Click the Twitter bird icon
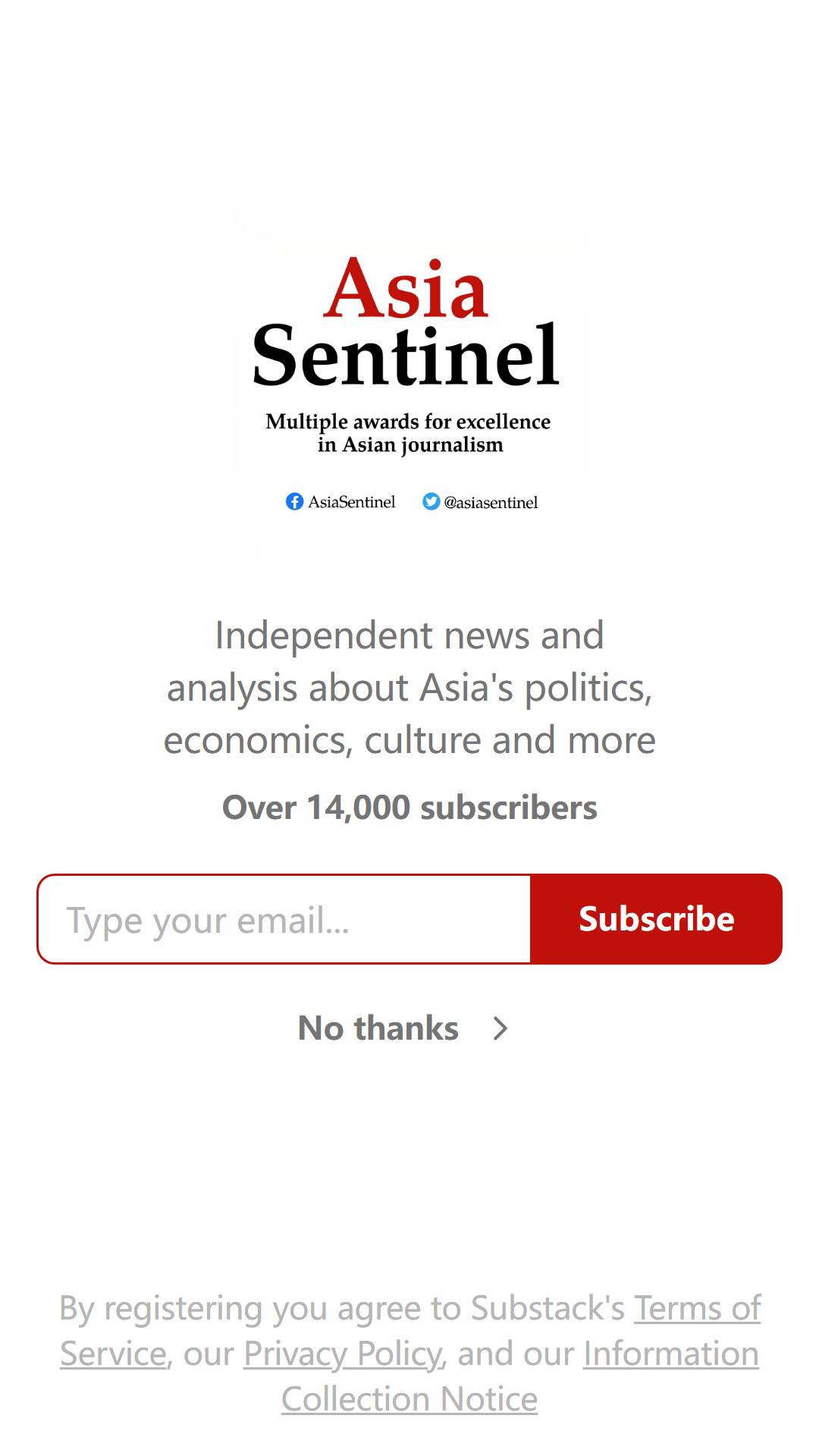The height and width of the screenshot is (1456, 819). tap(431, 501)
